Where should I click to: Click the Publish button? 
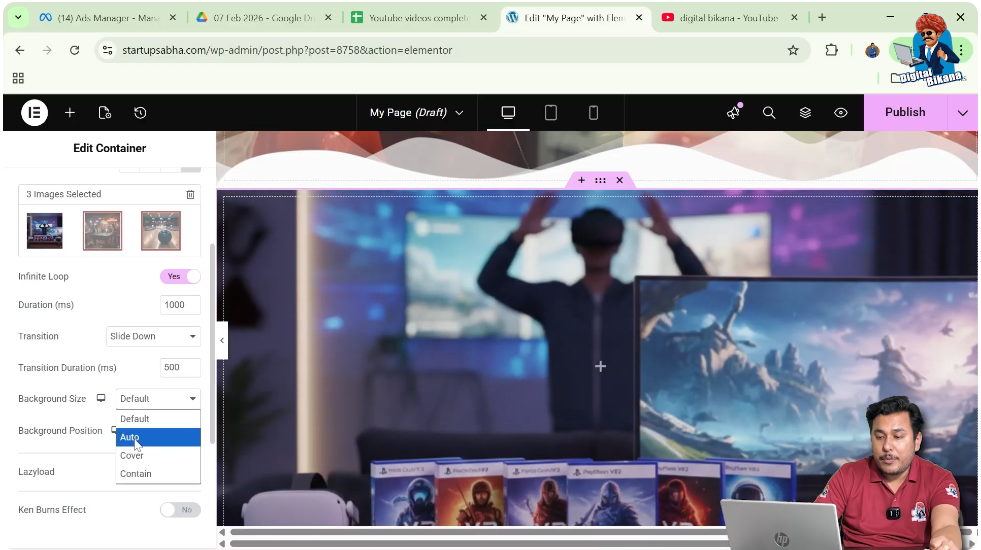pos(905,113)
